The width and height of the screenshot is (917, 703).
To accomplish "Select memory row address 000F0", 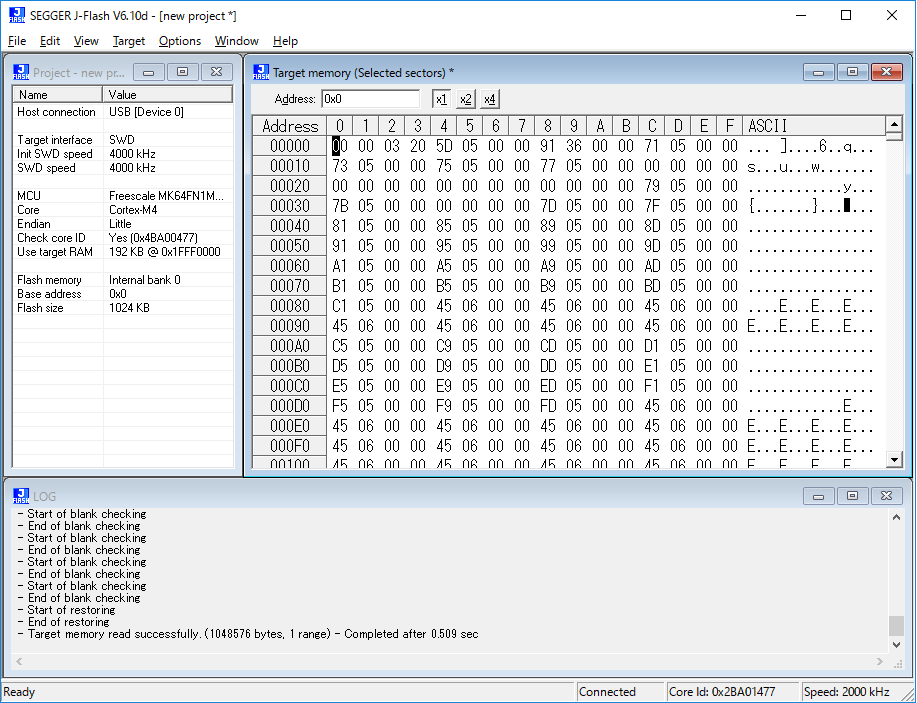I will pyautogui.click(x=289, y=446).
